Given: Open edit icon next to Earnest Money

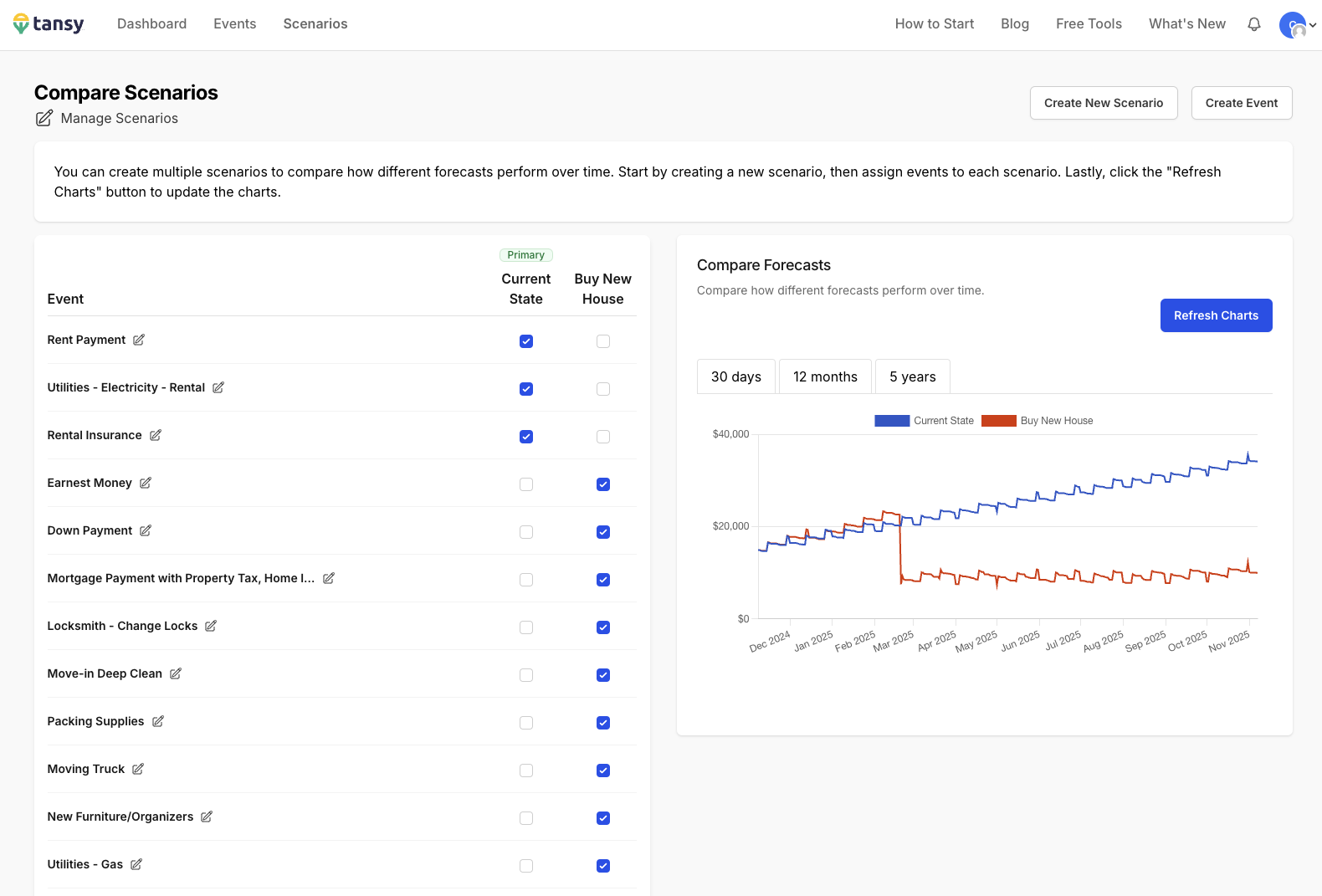Looking at the screenshot, I should click(x=146, y=483).
